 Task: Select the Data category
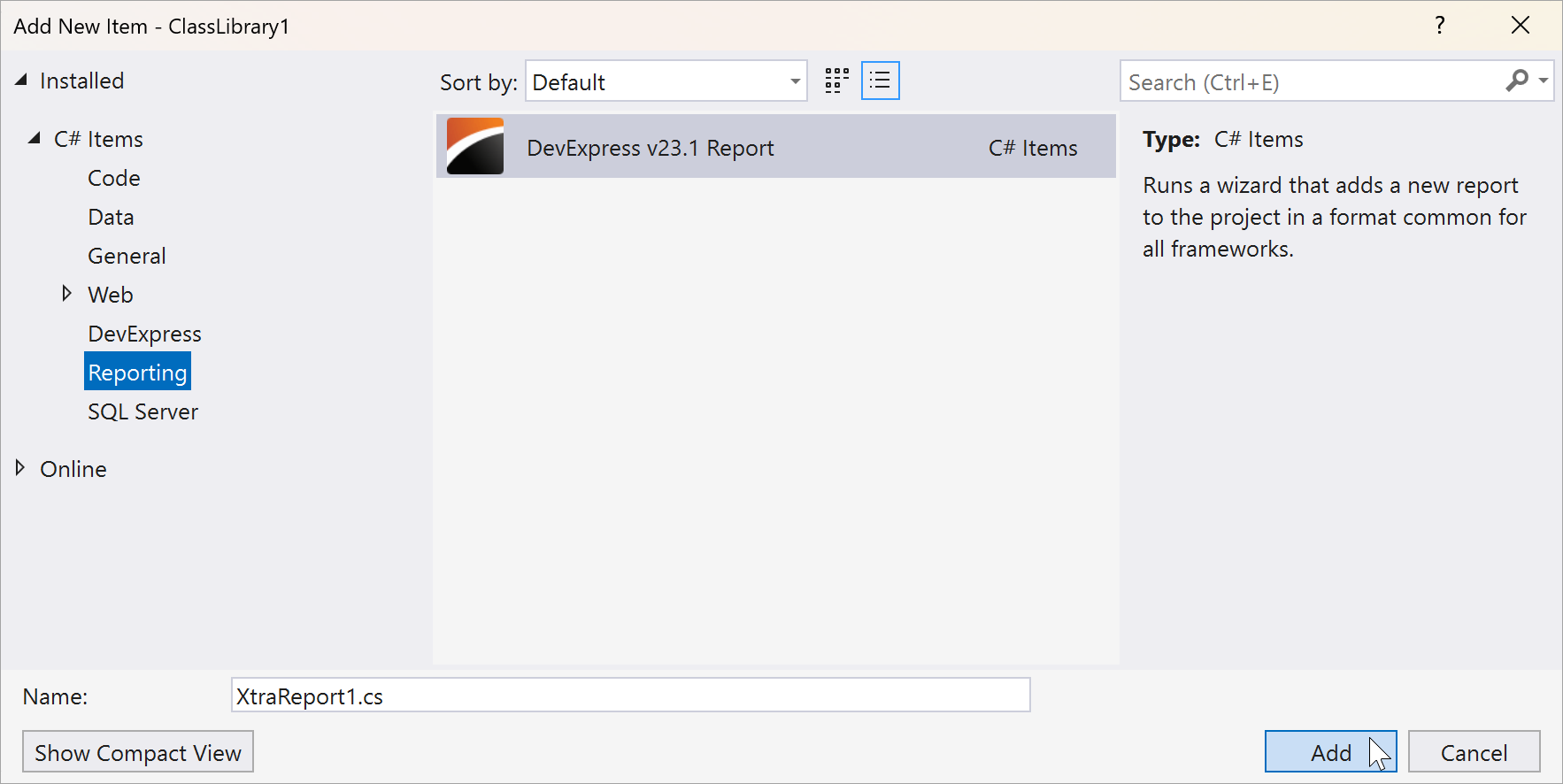click(112, 217)
